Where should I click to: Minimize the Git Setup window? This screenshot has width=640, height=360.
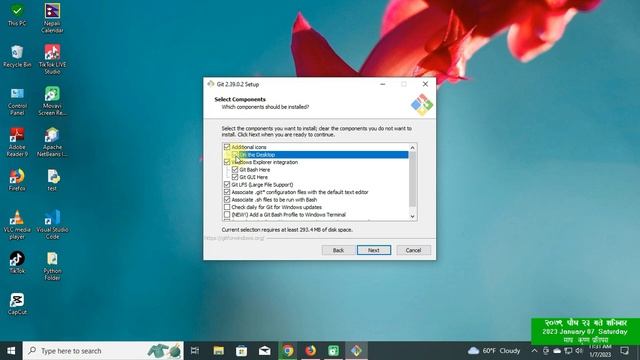tap(382, 84)
